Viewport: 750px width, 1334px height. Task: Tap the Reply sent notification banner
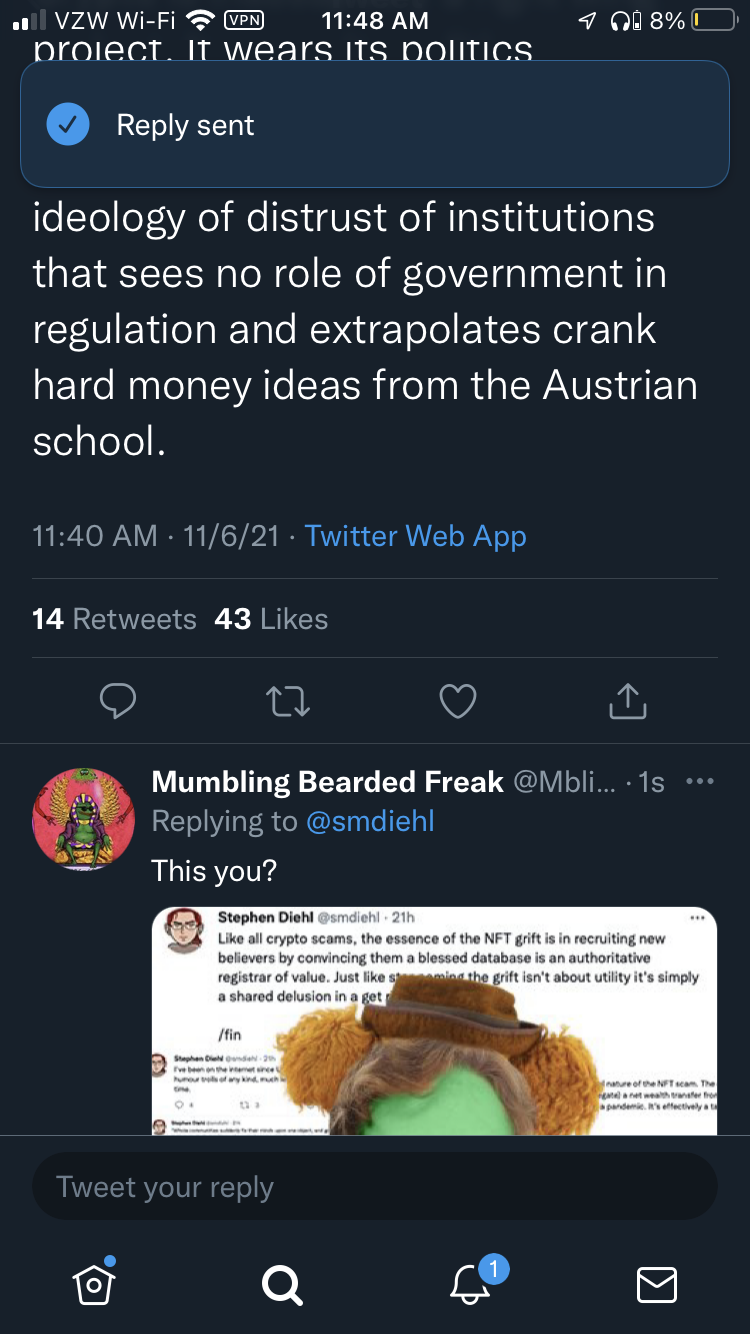click(x=375, y=124)
